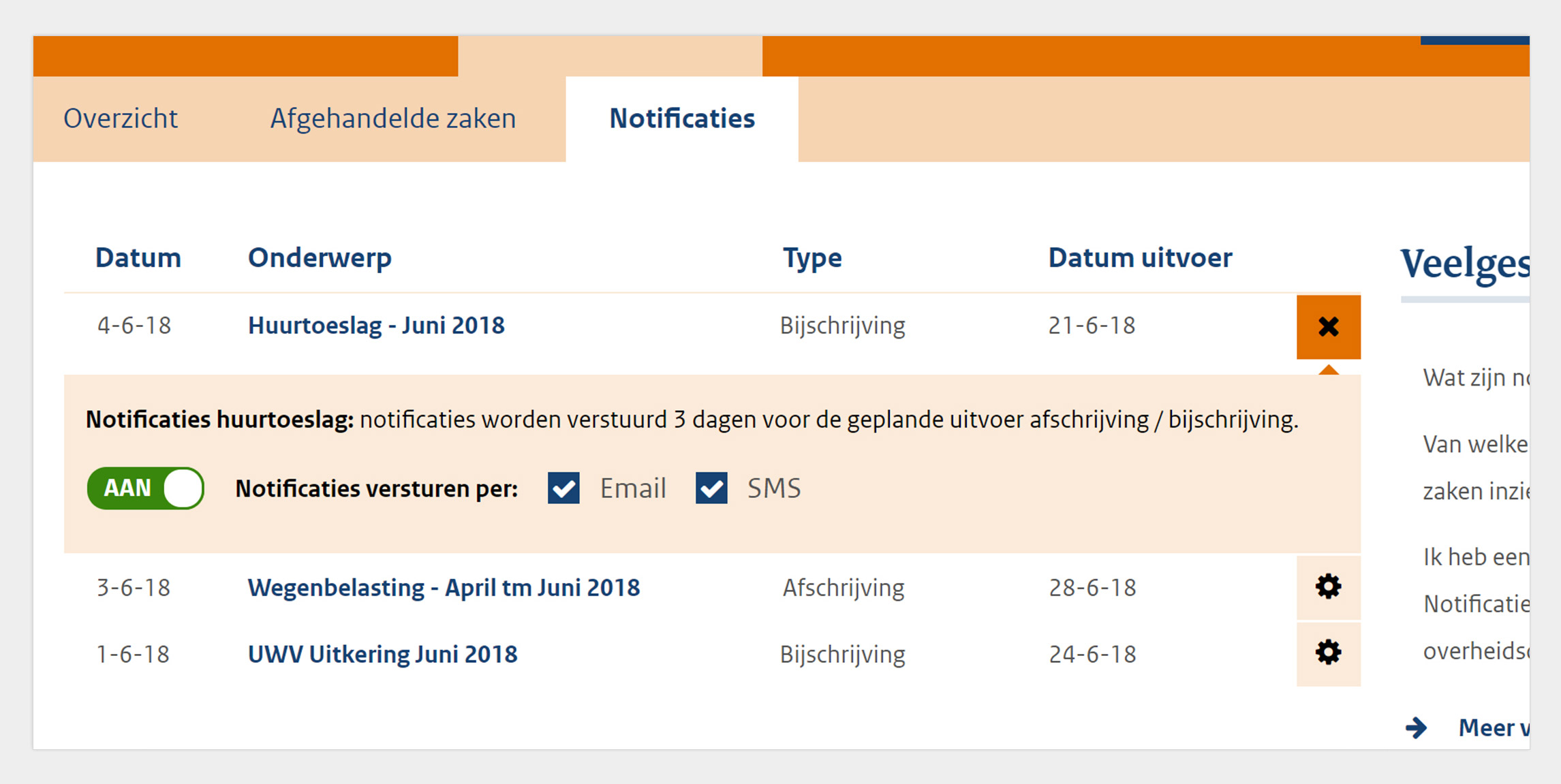This screenshot has width=1561, height=784.
Task: Open the 'Van welke...' FAQ question
Action: pos(1476,468)
